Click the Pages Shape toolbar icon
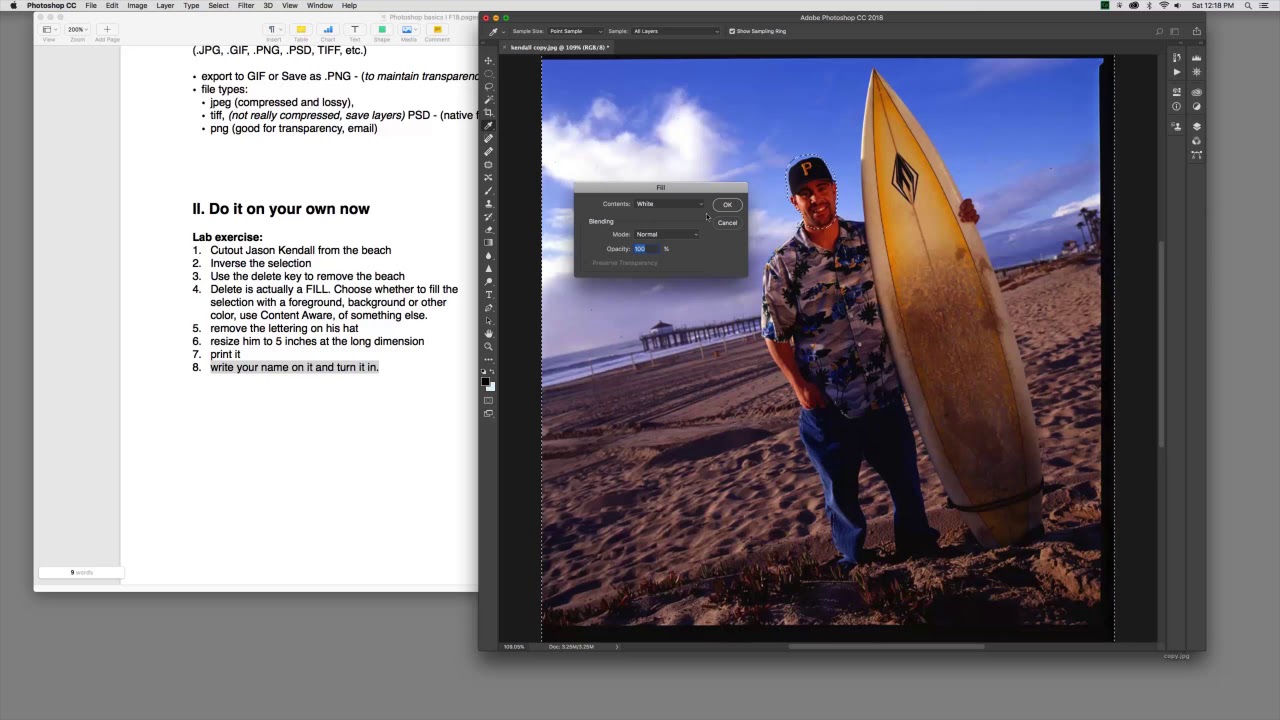This screenshot has height=720, width=1280. click(x=381, y=30)
